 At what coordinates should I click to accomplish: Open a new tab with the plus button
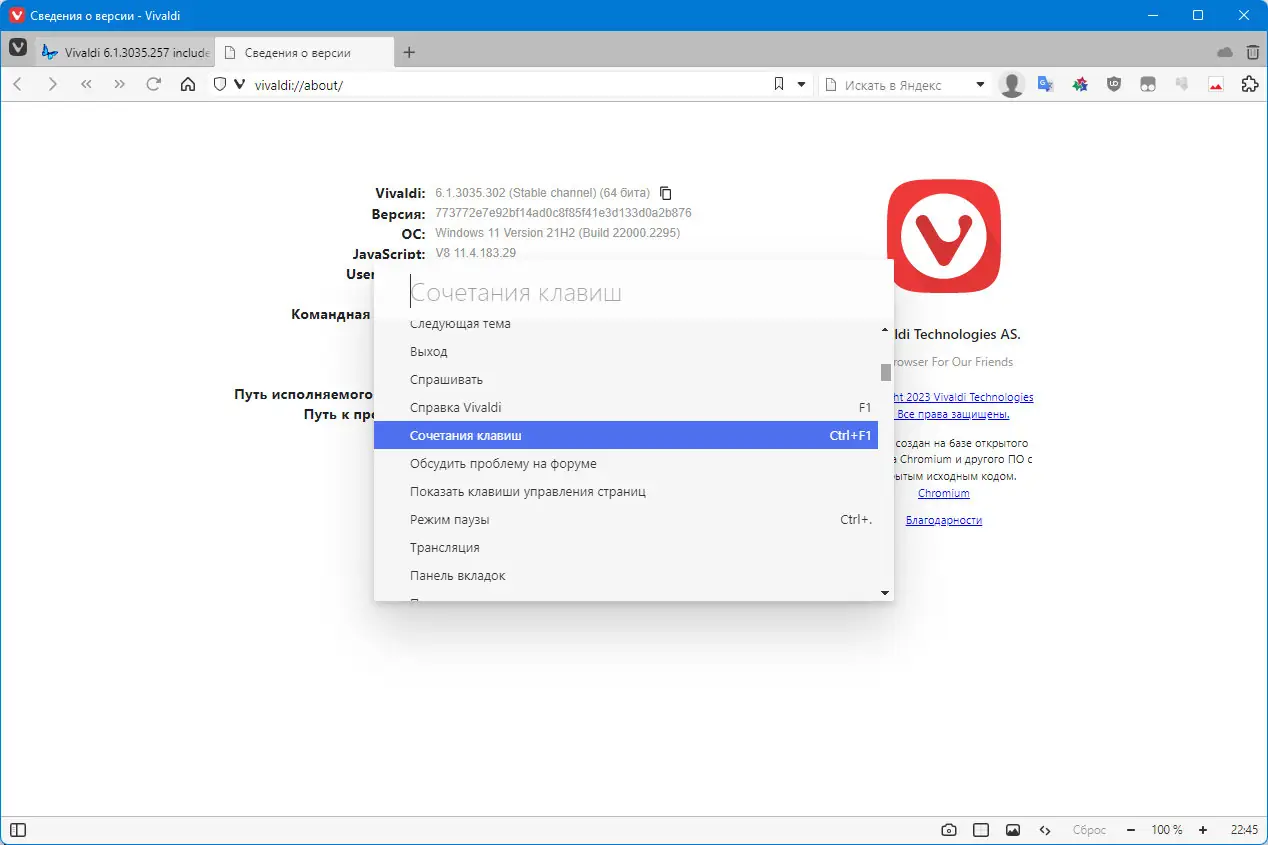point(408,53)
